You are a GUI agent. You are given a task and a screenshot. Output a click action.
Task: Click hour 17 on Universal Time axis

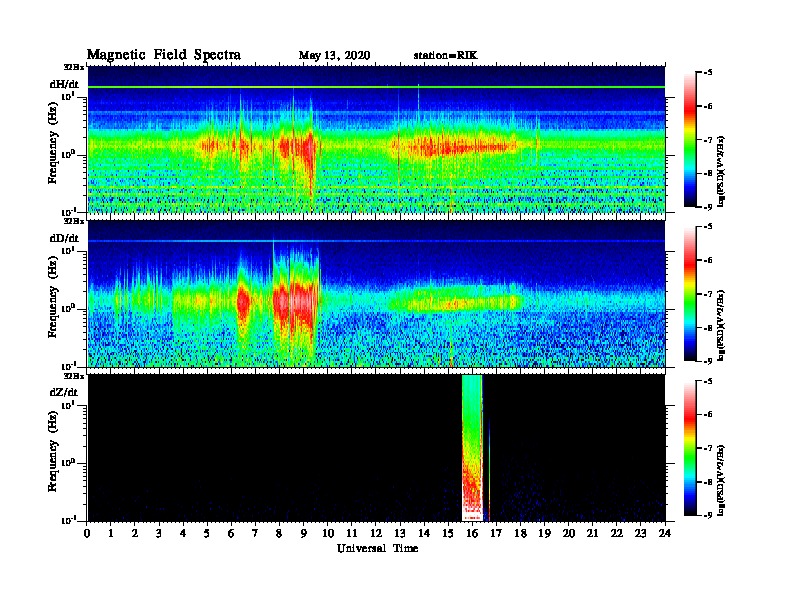pos(496,533)
